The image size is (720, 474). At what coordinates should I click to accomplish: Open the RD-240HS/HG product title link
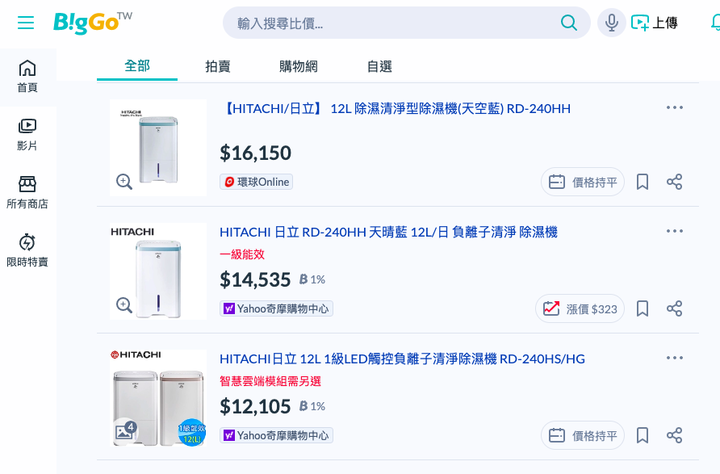click(x=402, y=359)
